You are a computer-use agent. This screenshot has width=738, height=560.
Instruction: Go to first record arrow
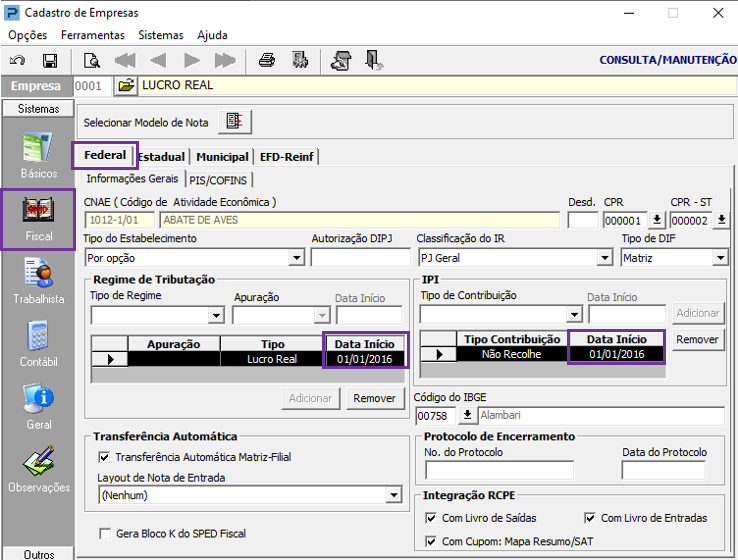tap(125, 61)
